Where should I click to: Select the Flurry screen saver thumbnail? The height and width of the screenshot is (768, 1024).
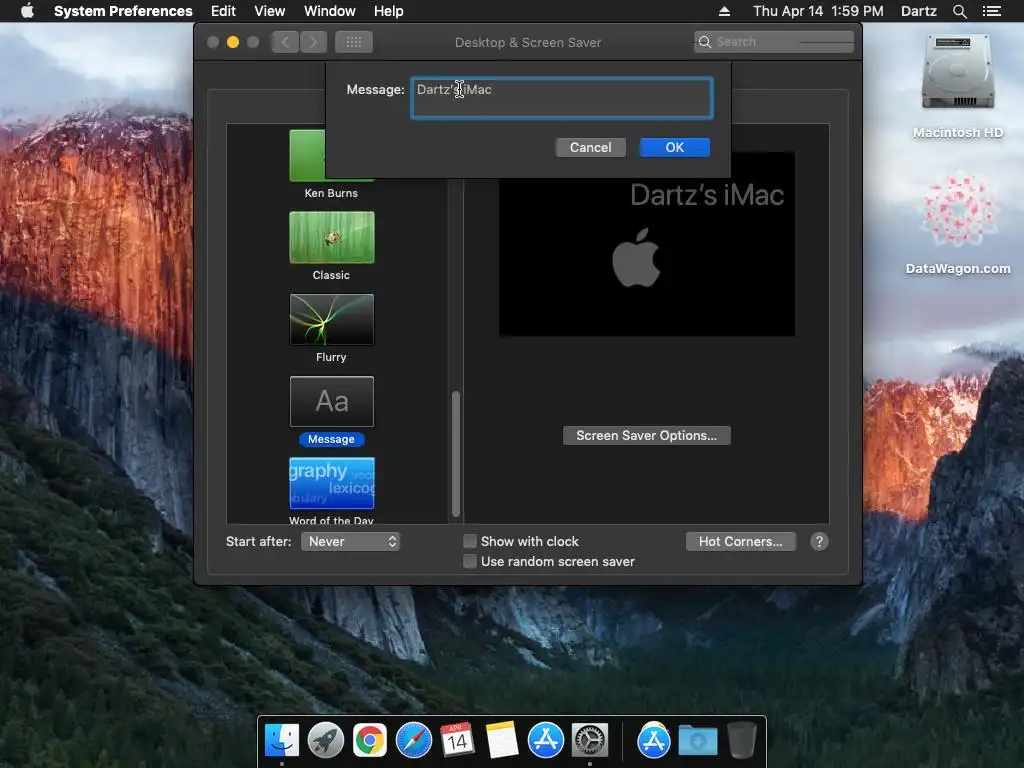click(332, 319)
